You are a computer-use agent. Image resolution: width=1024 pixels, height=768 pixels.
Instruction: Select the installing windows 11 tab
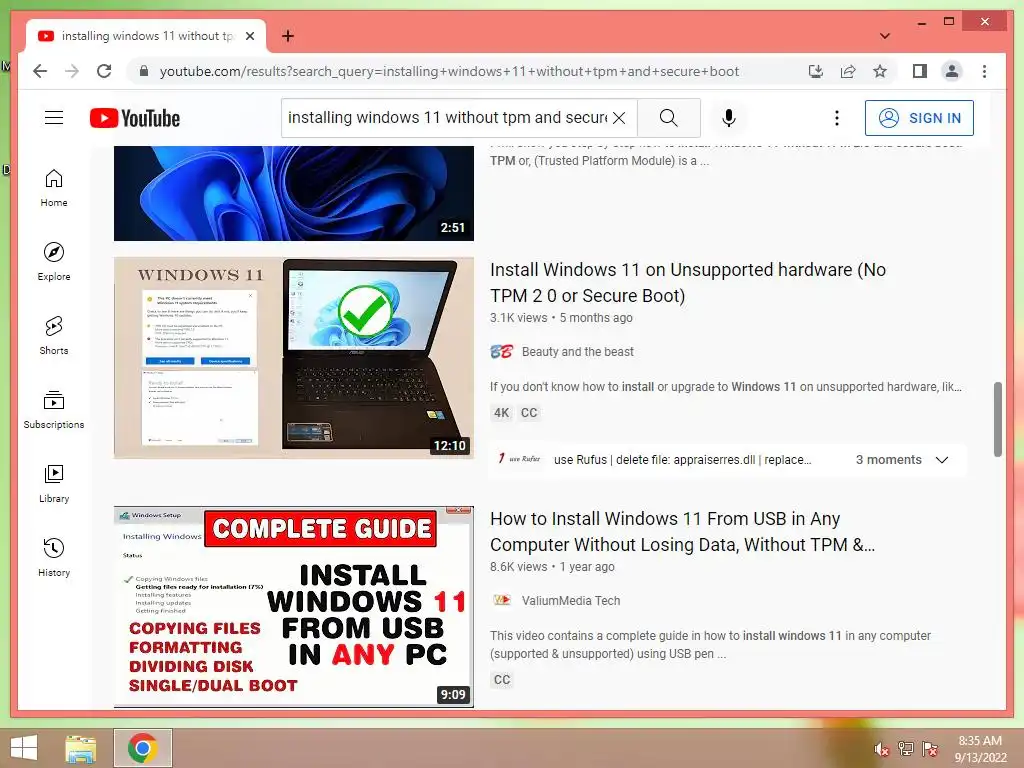click(146, 36)
